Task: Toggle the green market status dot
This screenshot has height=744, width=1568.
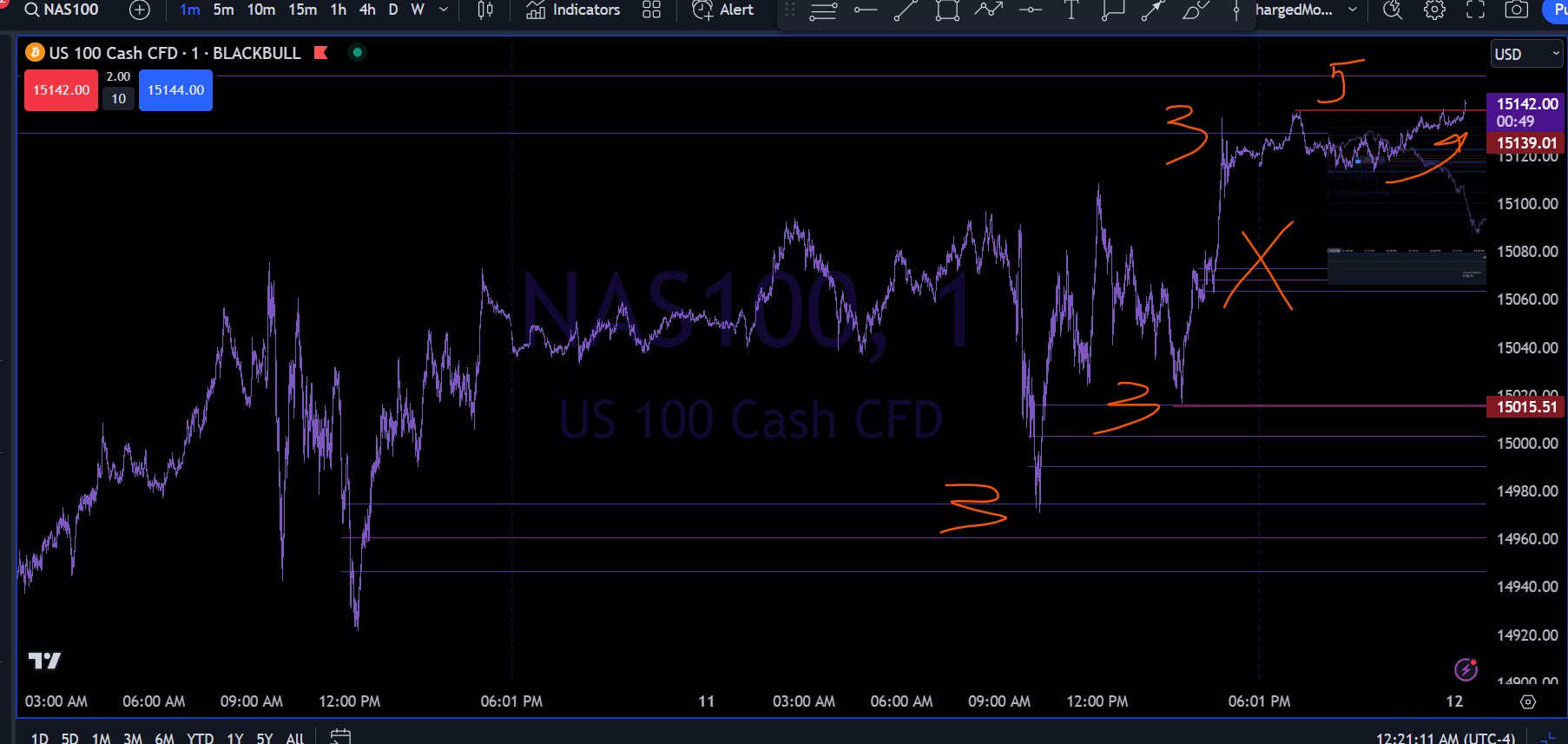Action: (357, 52)
